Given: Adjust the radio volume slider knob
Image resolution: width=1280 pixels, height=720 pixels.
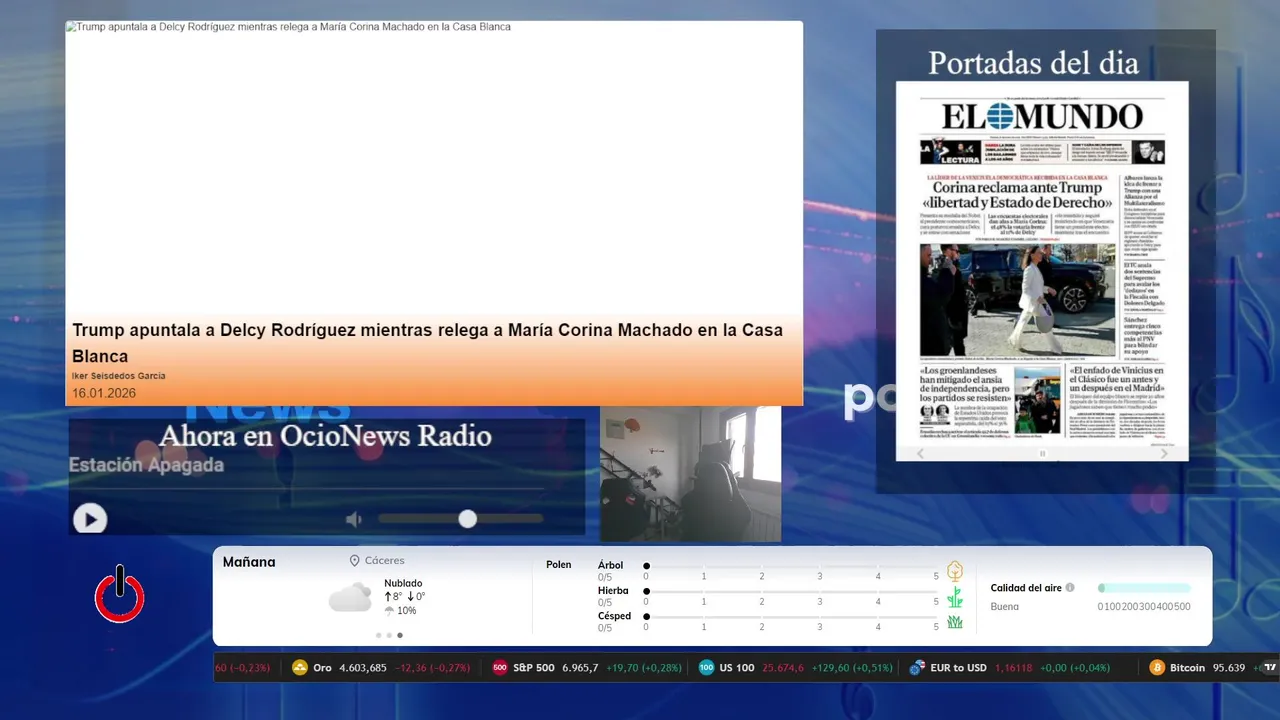Looking at the screenshot, I should click(467, 519).
